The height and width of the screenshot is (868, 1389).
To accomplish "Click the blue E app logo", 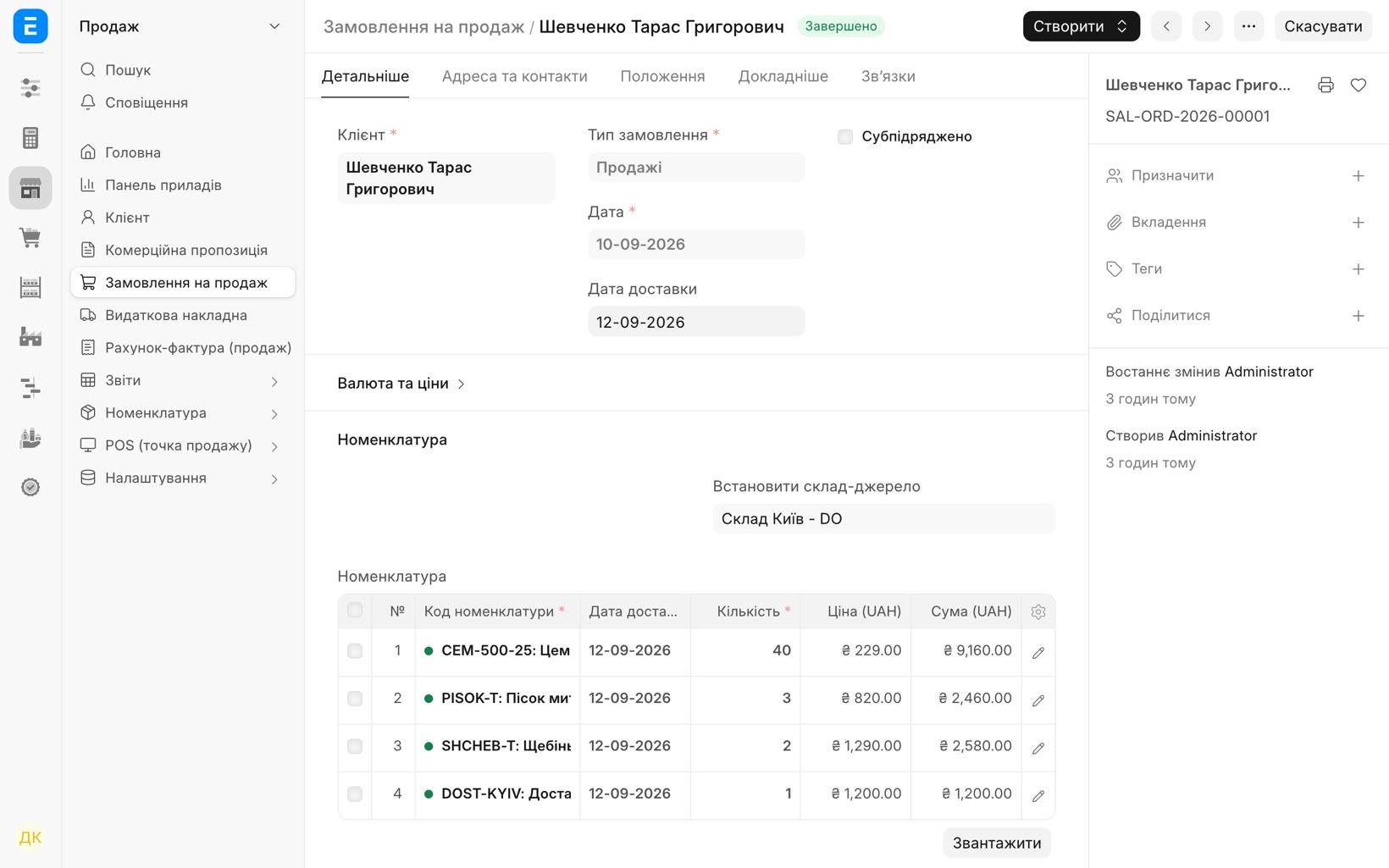I will (30, 26).
